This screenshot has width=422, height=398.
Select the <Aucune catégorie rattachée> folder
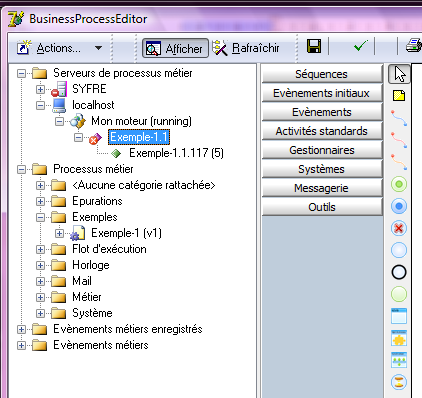tap(144, 185)
